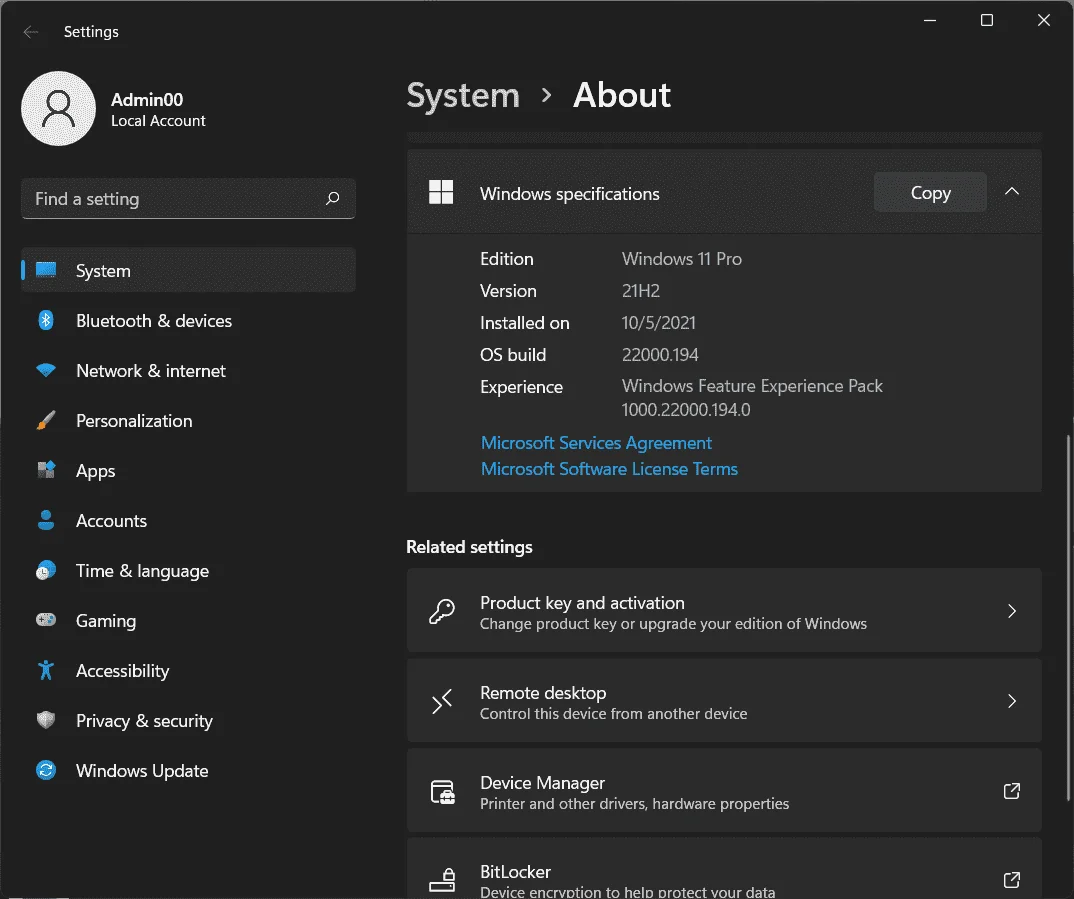
Task: Go to Network & internet
Action: tap(188, 370)
